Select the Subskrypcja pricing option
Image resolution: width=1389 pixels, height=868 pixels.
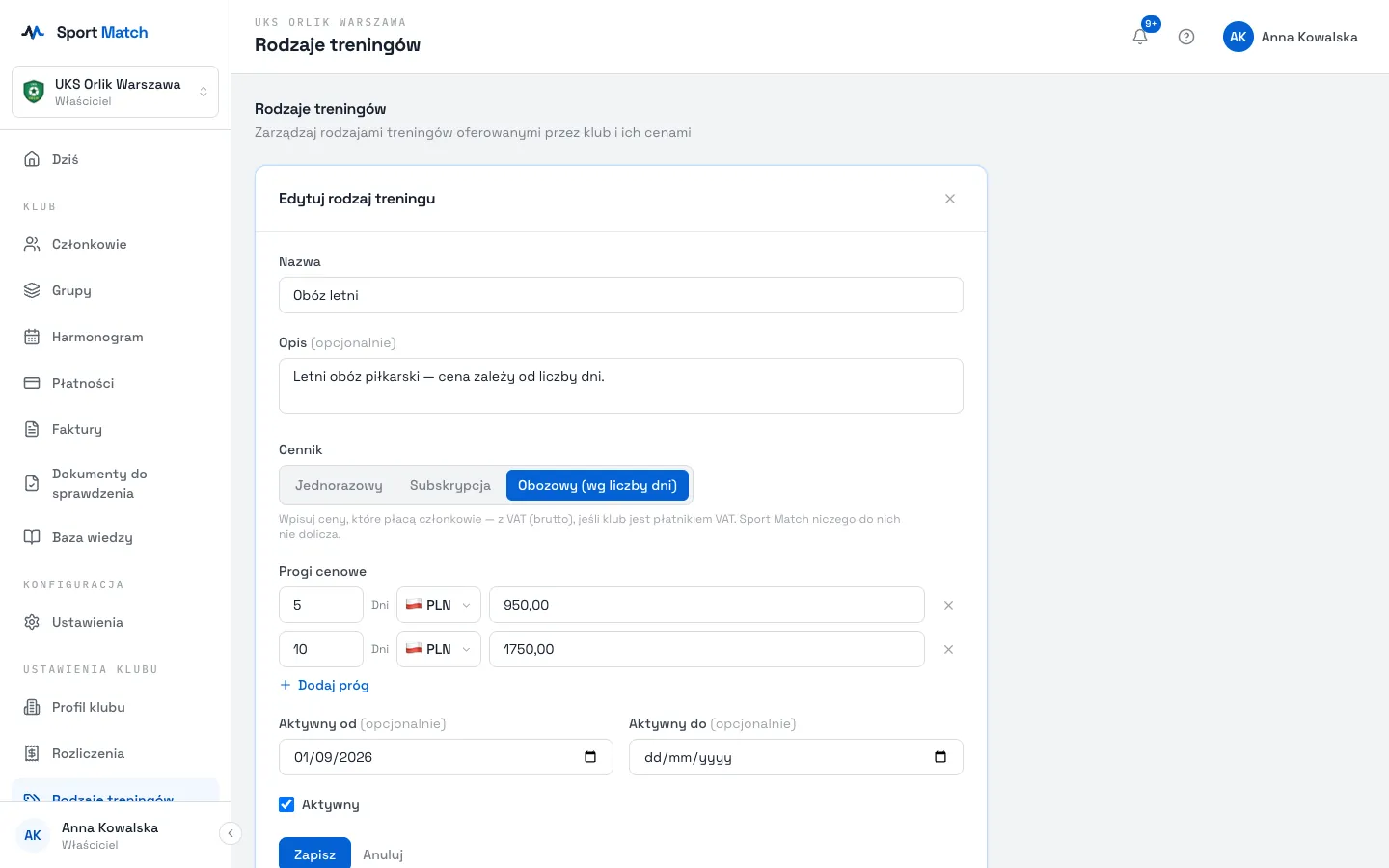(x=450, y=485)
